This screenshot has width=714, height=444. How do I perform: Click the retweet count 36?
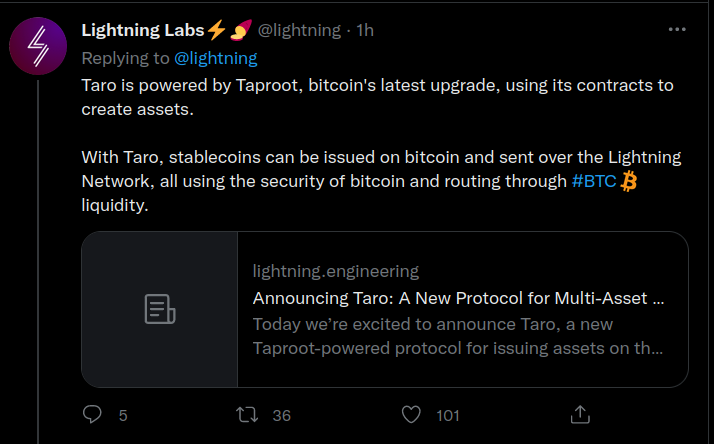pos(281,415)
